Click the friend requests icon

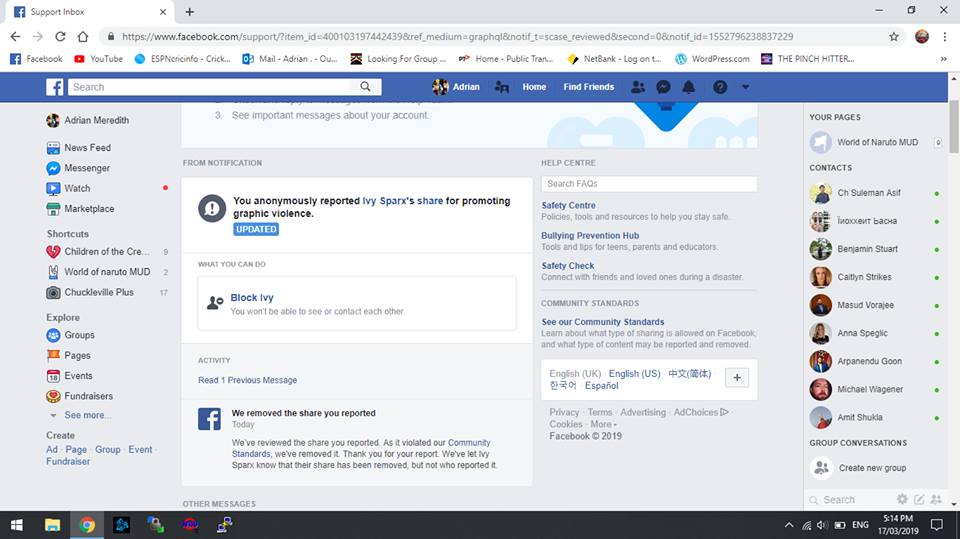point(638,87)
